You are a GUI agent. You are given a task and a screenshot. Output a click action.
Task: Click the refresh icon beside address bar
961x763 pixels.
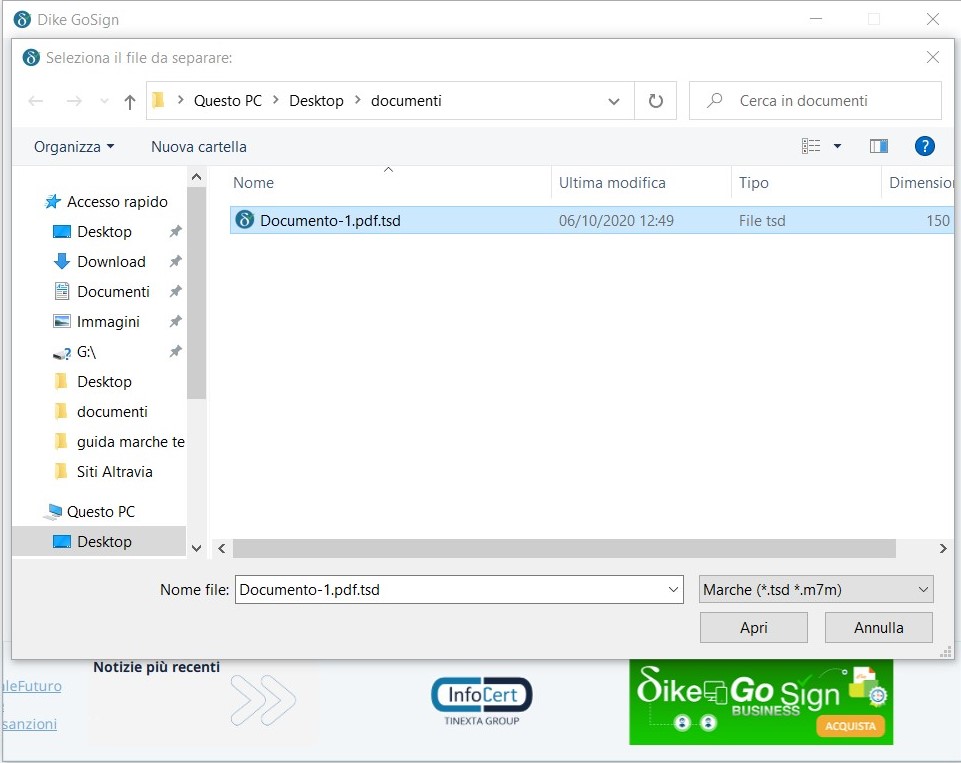click(x=656, y=101)
